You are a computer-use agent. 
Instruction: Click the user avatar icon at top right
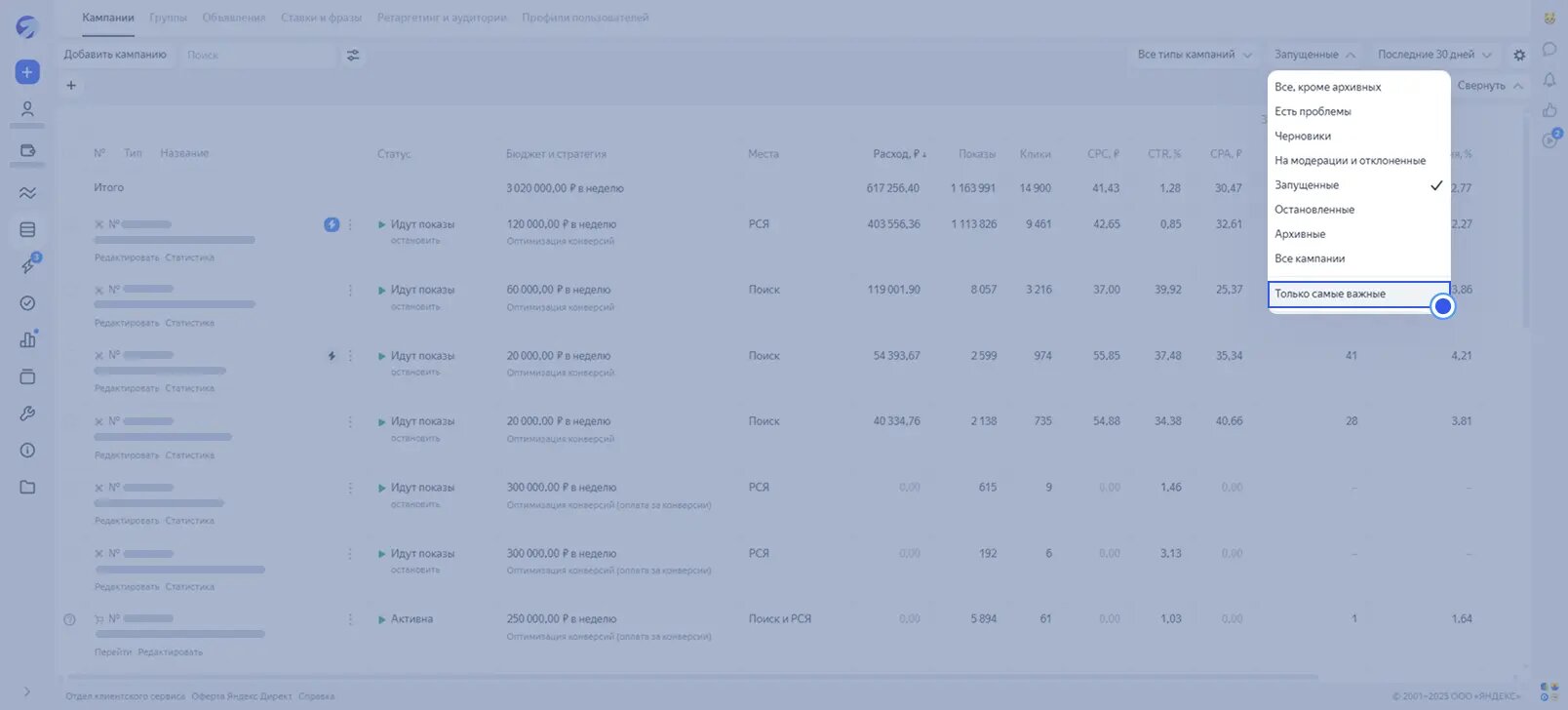point(1549,18)
